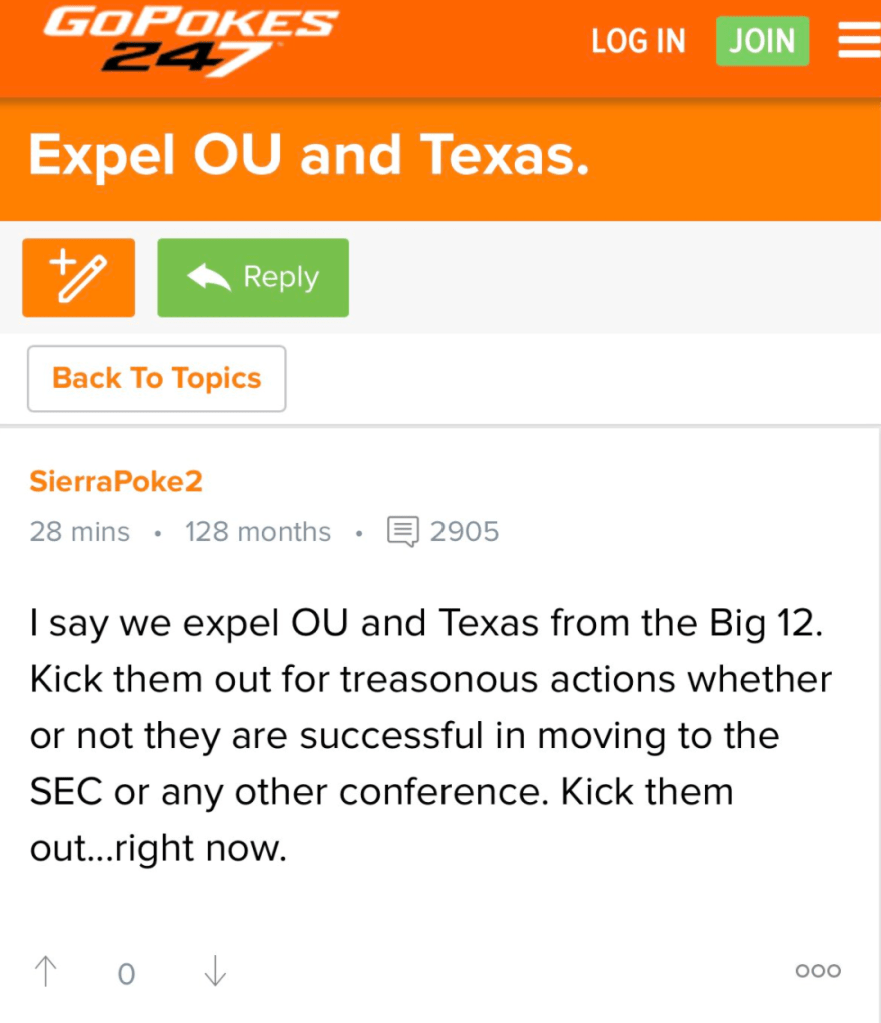Upvote SierraPoke2's post
This screenshot has height=1023, width=881.
[x=46, y=971]
